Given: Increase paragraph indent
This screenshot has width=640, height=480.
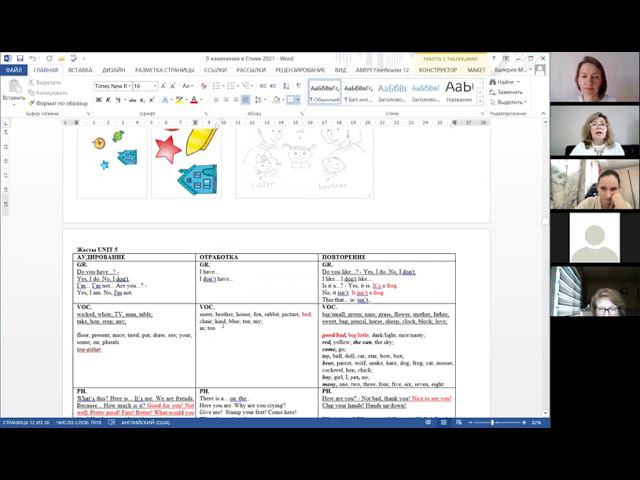Looking at the screenshot, I should (x=273, y=86).
